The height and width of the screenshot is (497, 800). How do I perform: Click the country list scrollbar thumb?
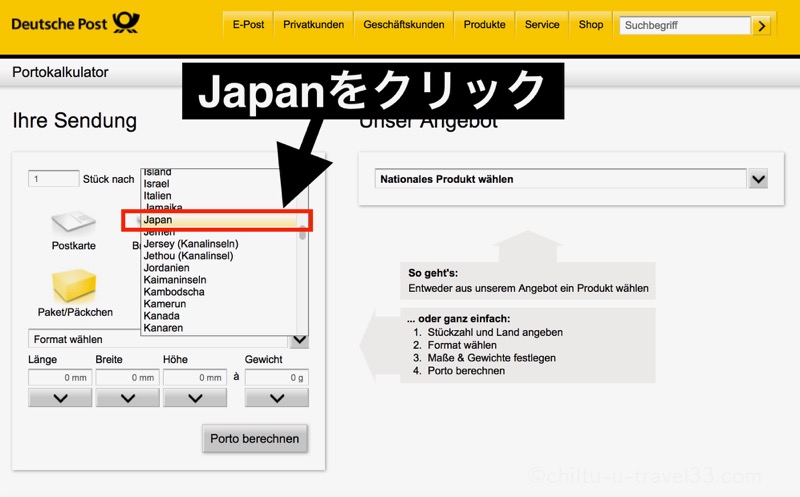coord(303,233)
